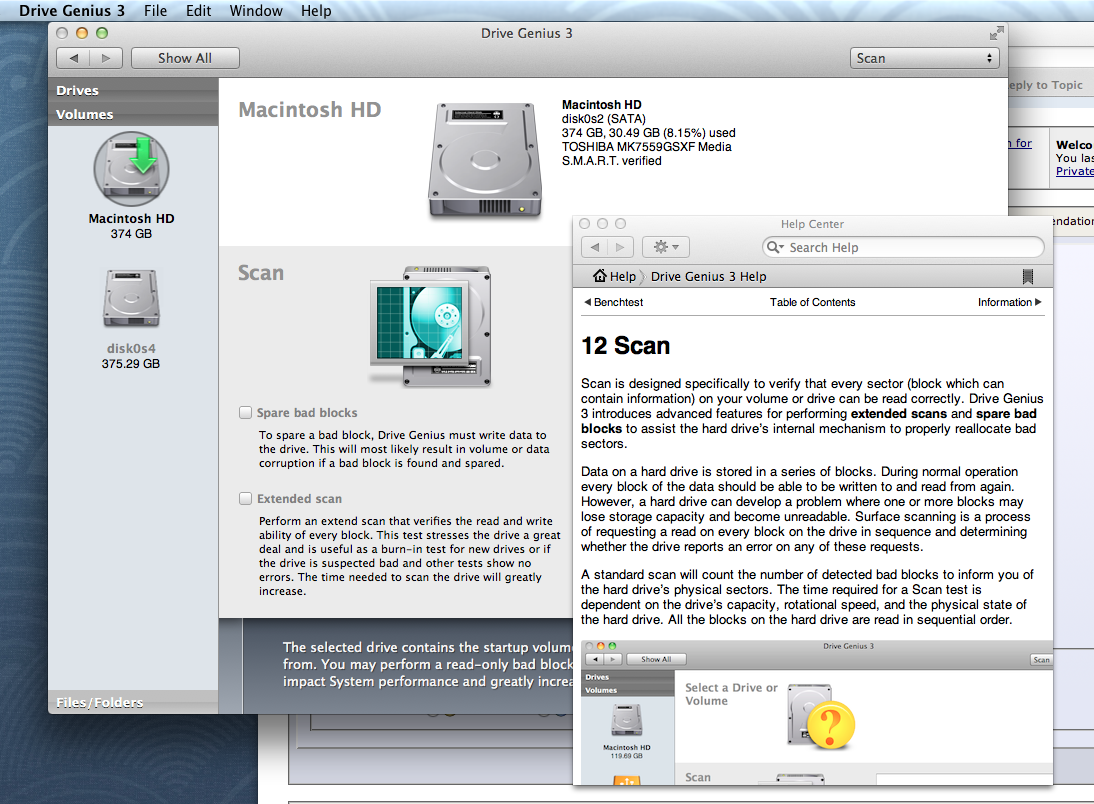
Task: Toggle fullscreen for Drive Genius window
Action: tap(996, 33)
